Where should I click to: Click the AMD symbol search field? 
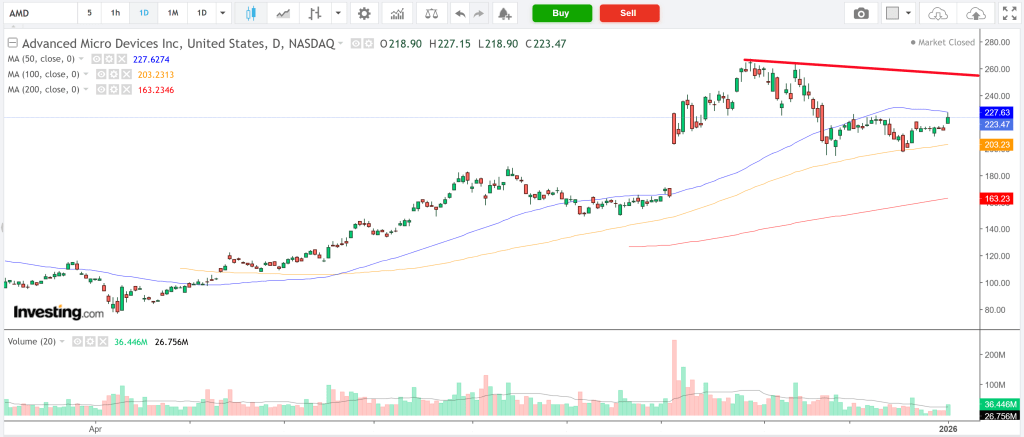click(x=38, y=13)
